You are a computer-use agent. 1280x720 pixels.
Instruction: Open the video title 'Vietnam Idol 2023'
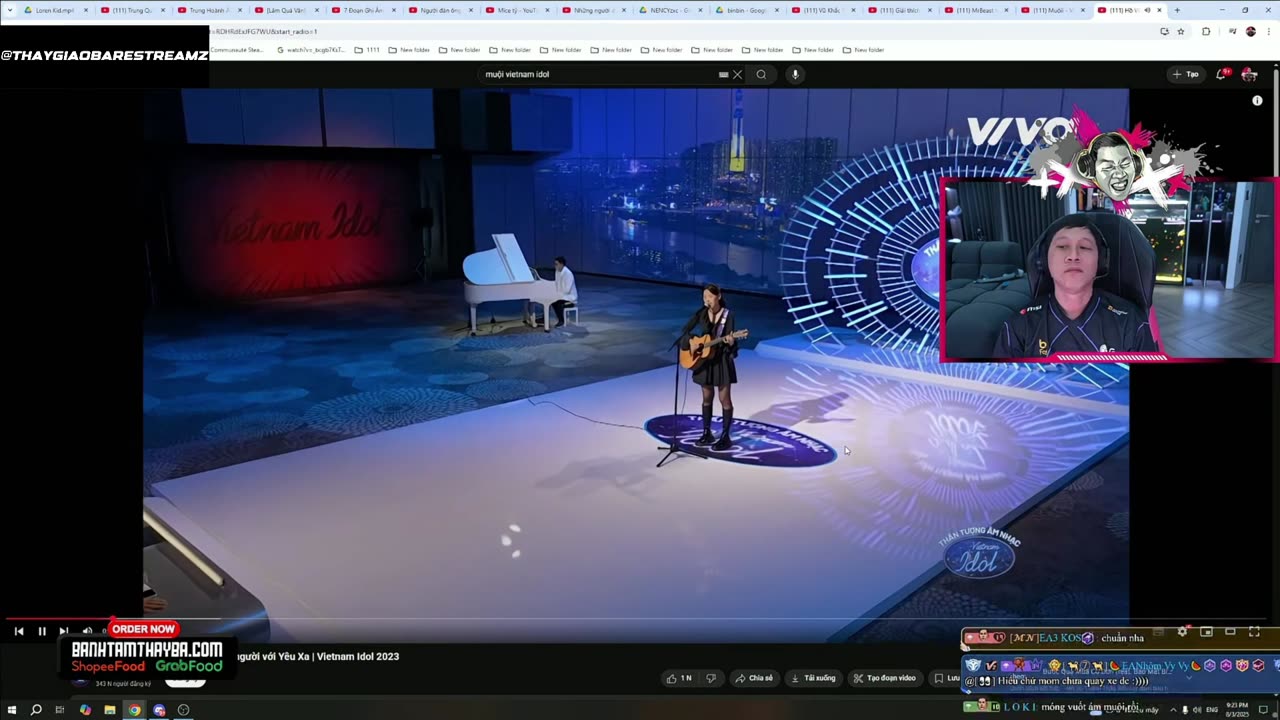pos(318,657)
